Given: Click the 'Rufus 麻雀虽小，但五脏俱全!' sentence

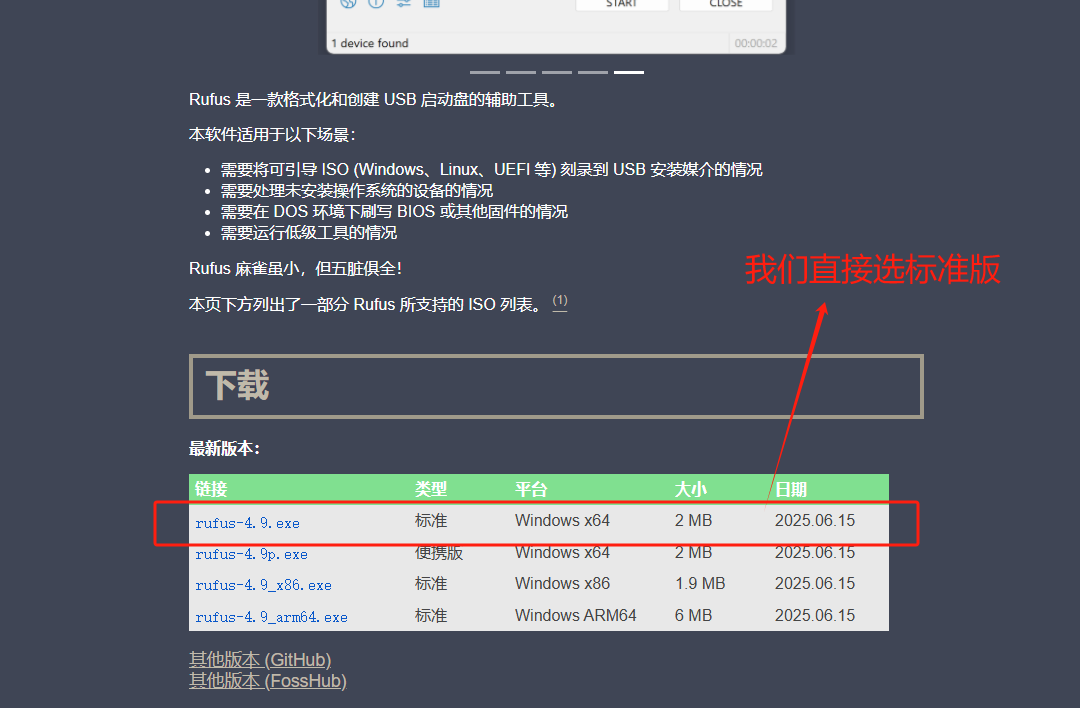Looking at the screenshot, I should 295,268.
